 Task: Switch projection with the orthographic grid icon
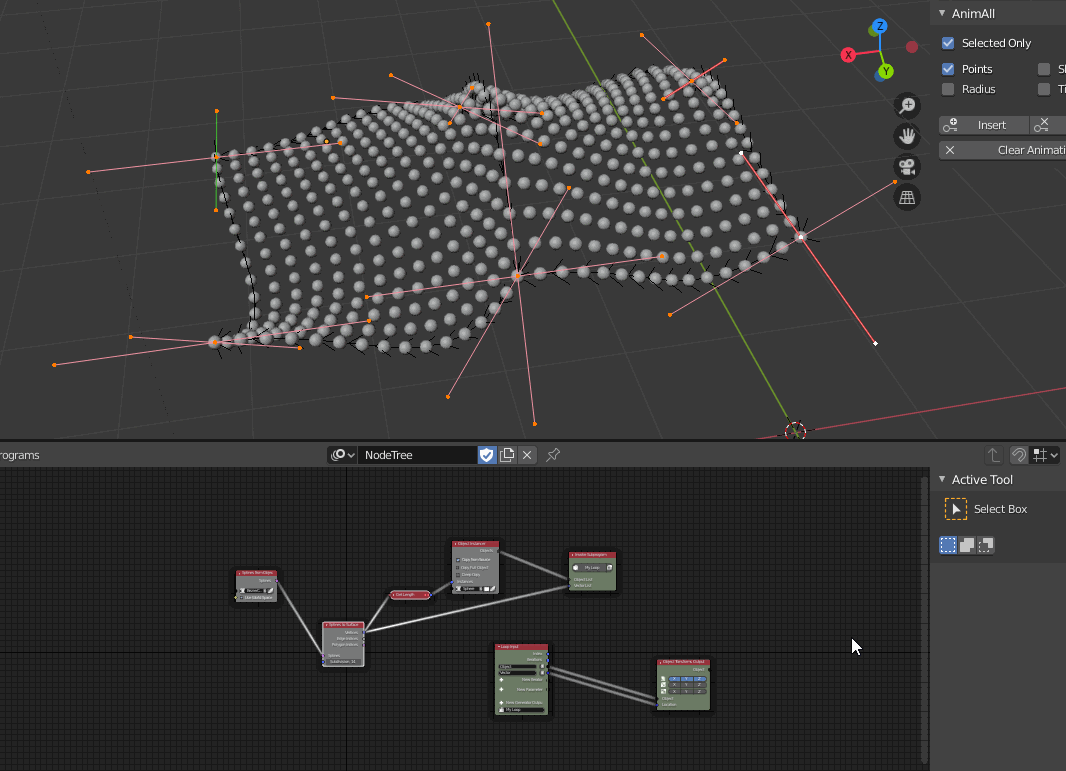(906, 197)
